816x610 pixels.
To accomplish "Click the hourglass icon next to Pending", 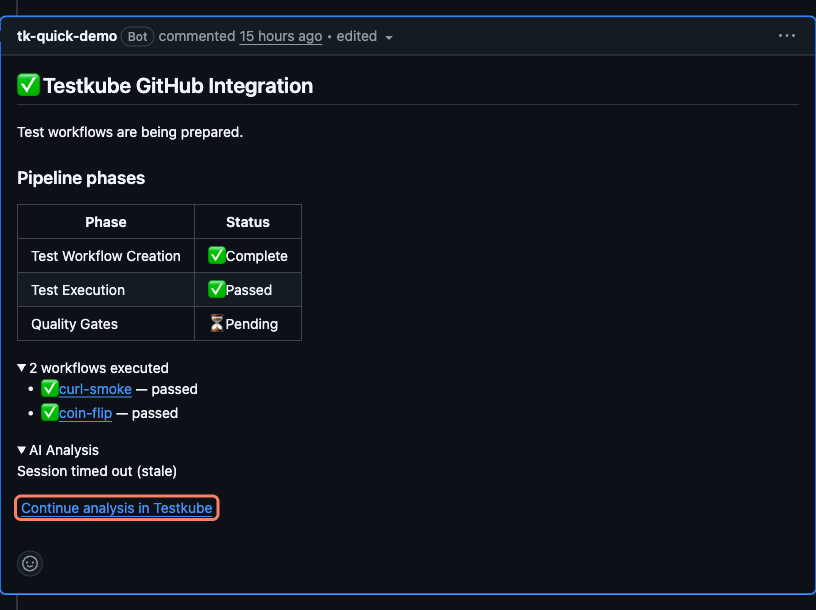I will (x=216, y=323).
